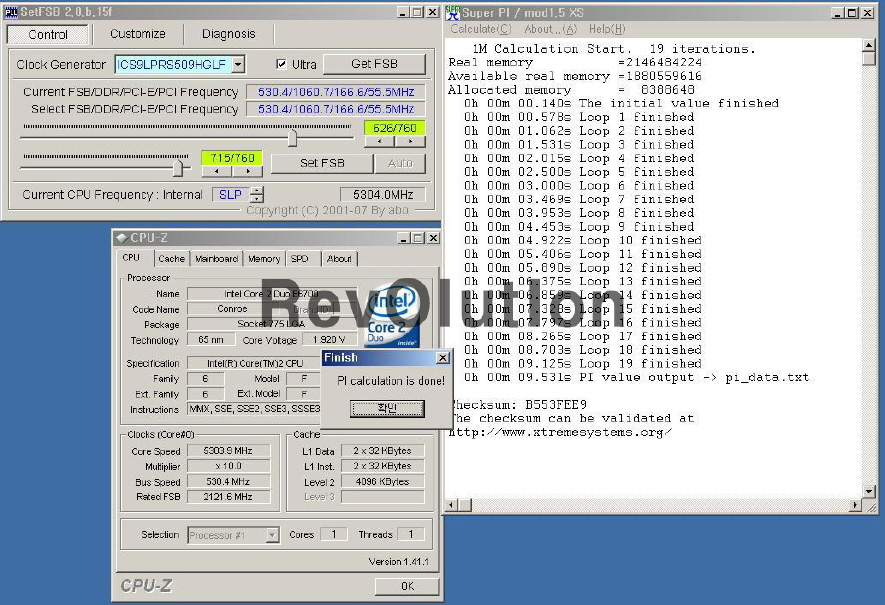Minimize the CPU-Z window

pyautogui.click(x=404, y=238)
